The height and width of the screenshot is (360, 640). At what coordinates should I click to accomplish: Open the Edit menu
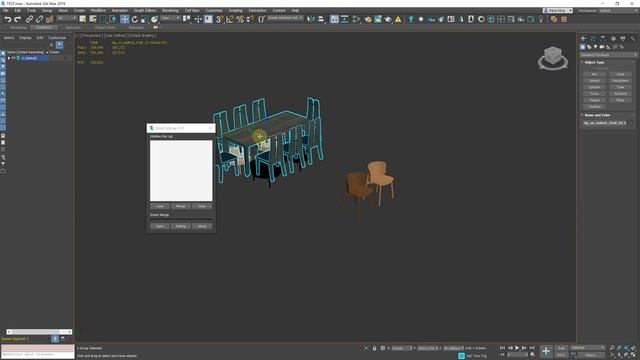[18, 10]
